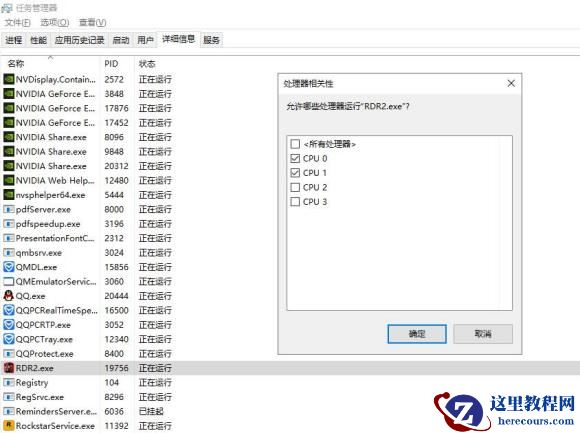
Task: Click PID value 2572
Action: click(114, 80)
